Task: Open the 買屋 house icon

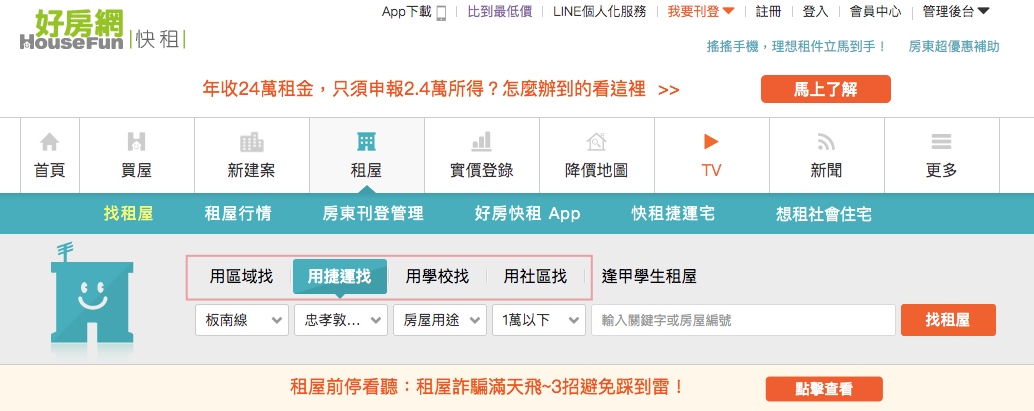Action: [136, 142]
